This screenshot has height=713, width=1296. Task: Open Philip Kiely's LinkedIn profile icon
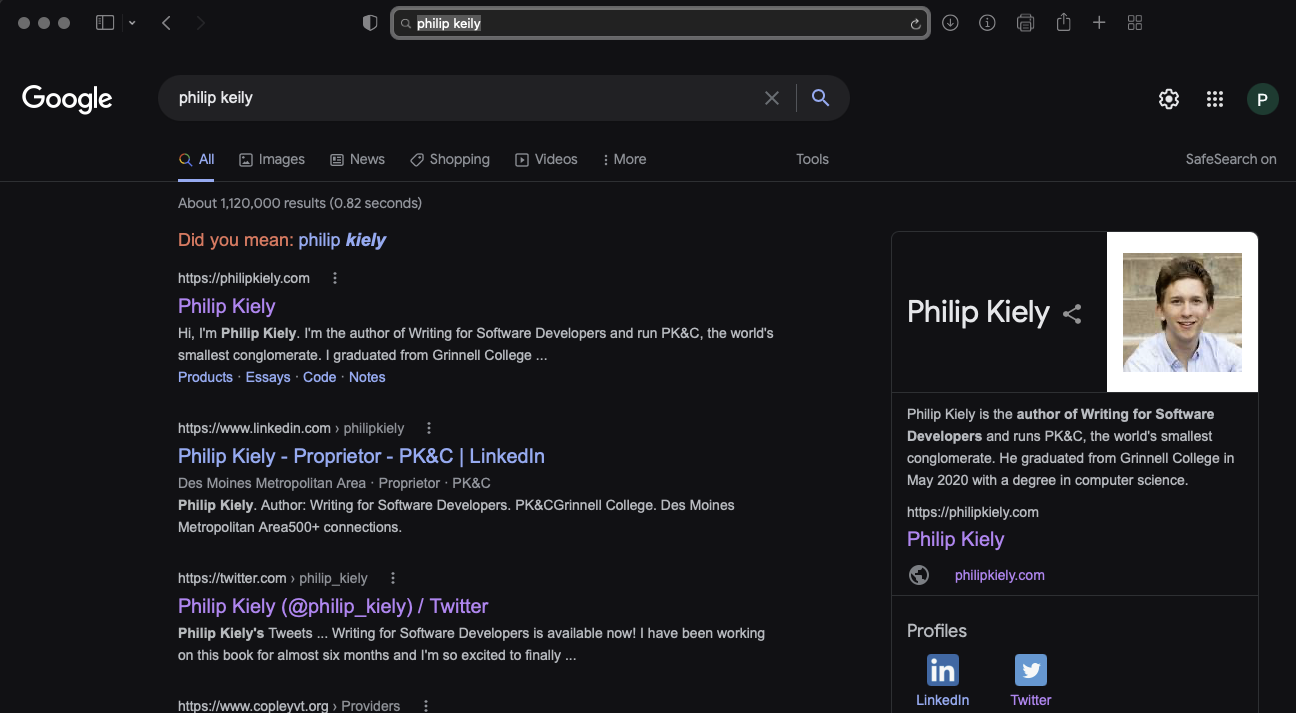[941, 670]
